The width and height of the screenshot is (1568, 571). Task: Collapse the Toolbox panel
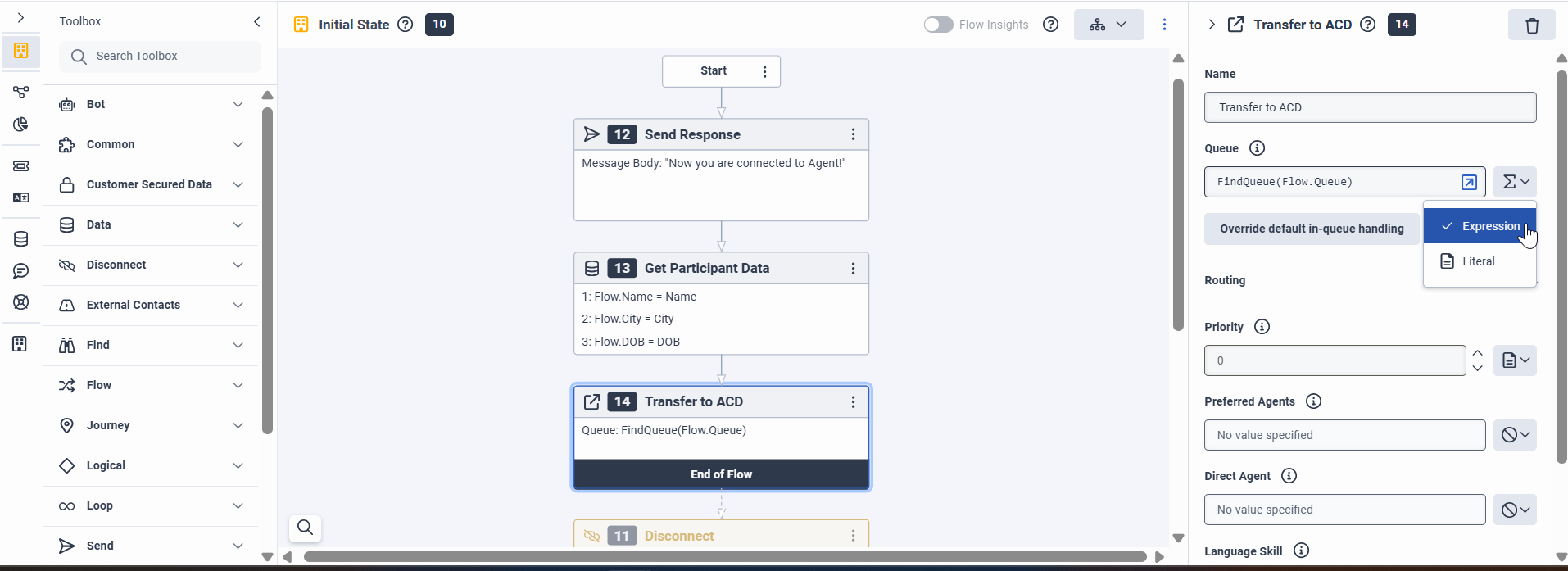point(257,21)
